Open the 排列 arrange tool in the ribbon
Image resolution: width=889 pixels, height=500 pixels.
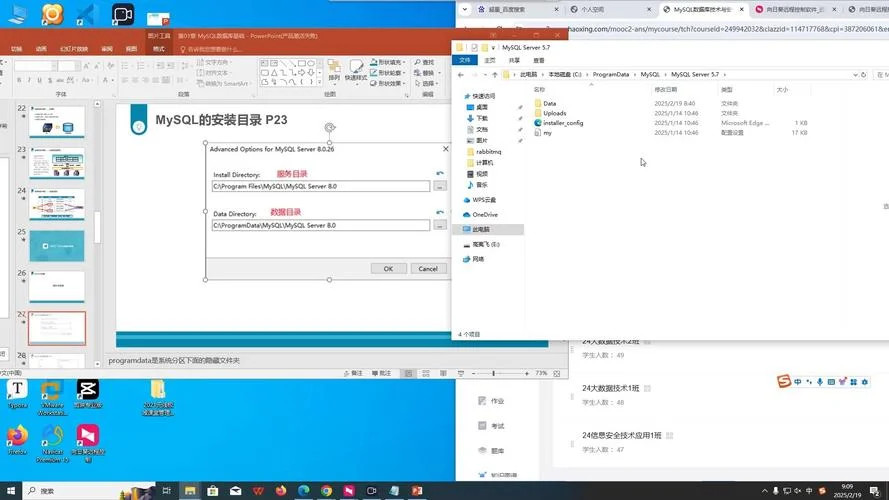tap(334, 70)
